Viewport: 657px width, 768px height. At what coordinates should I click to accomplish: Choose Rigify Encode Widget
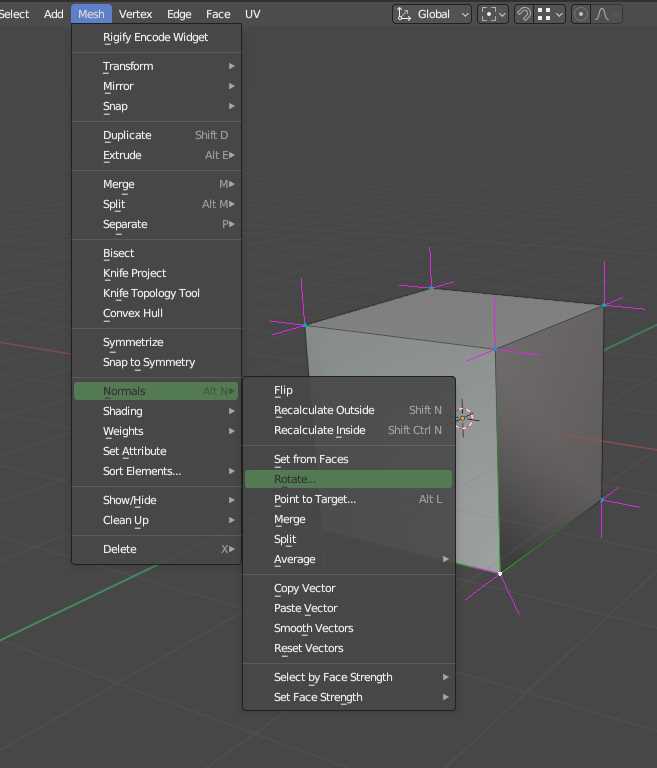click(x=156, y=37)
